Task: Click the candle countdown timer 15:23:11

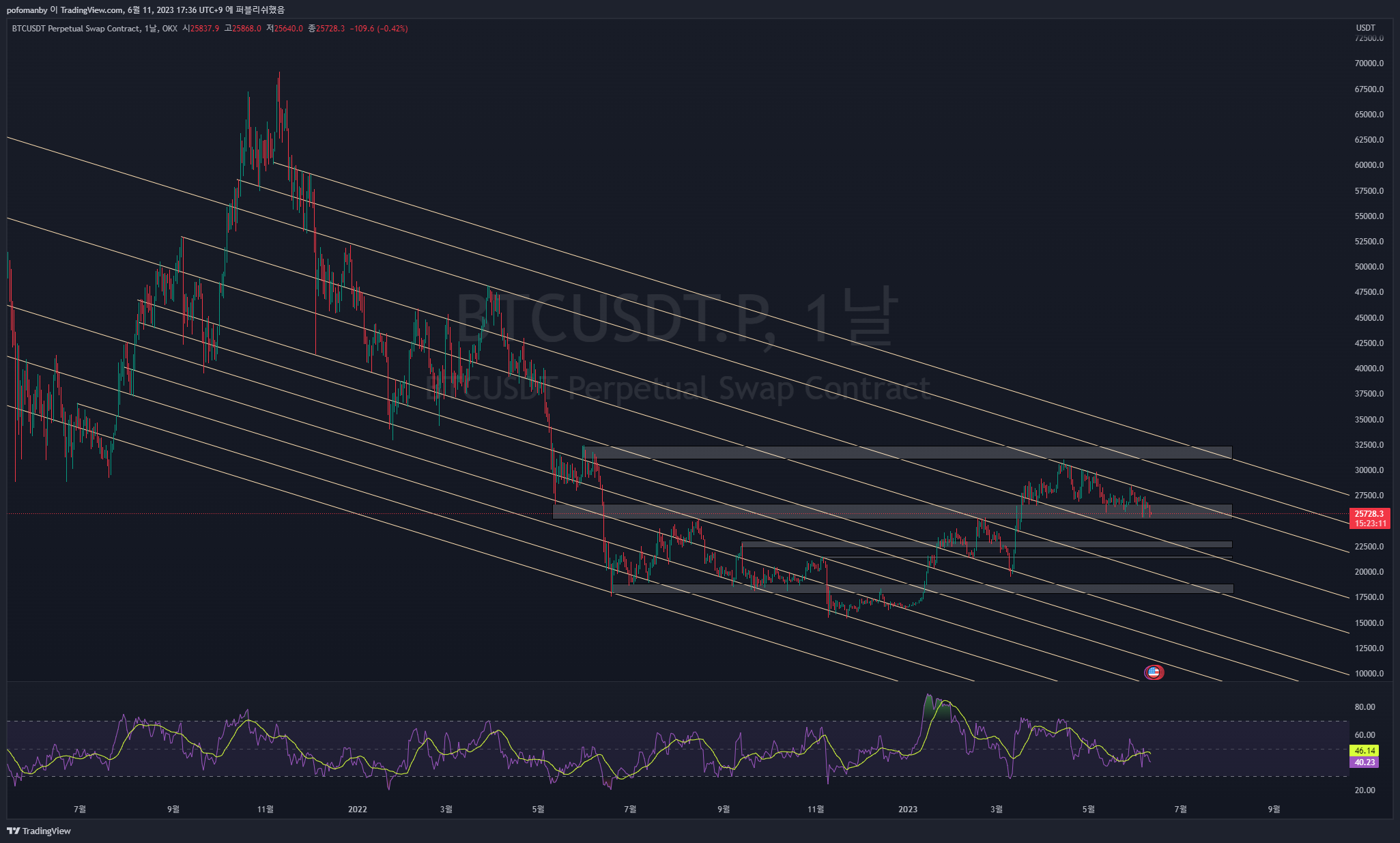Action: [1369, 524]
